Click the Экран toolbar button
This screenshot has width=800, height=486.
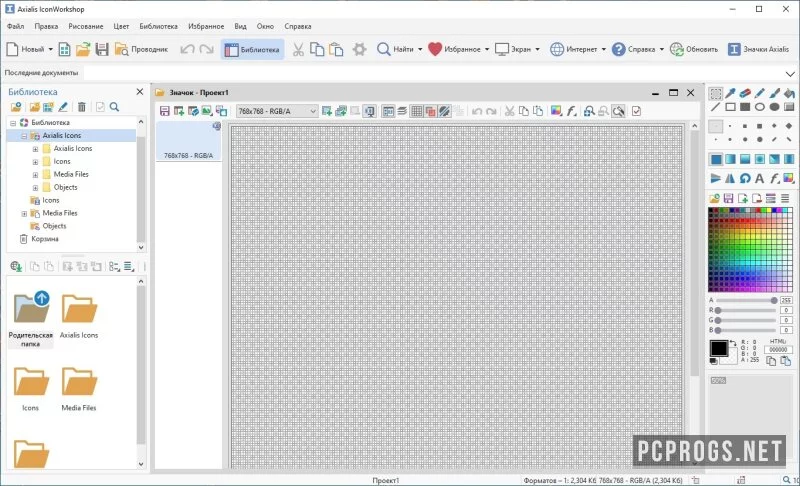pyautogui.click(x=513, y=49)
